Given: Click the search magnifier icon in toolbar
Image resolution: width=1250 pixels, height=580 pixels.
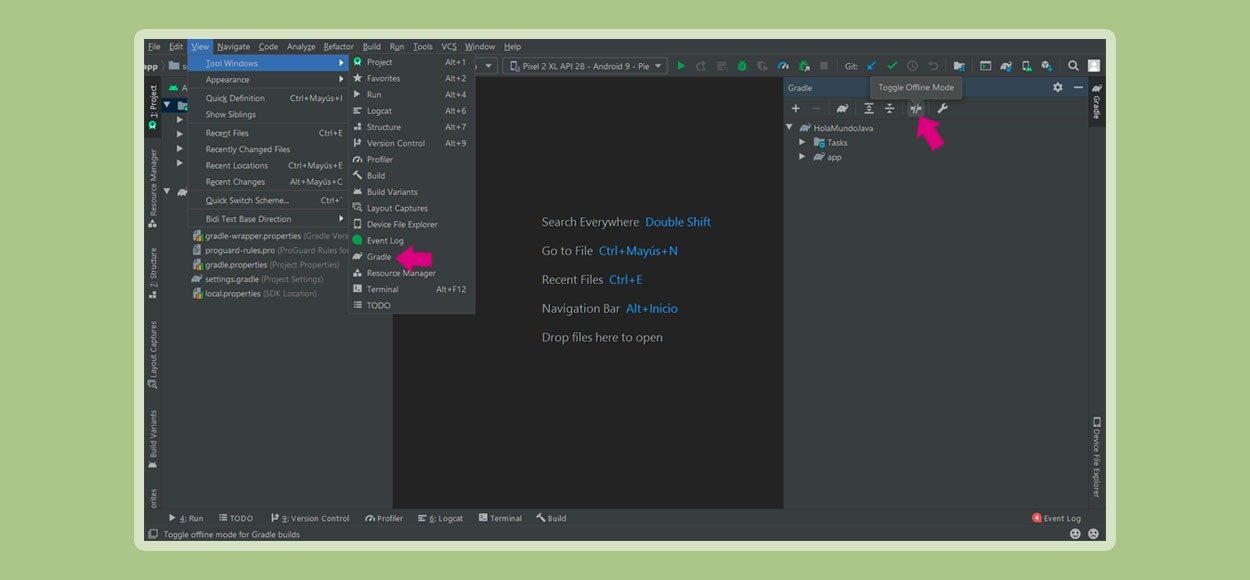Looking at the screenshot, I should (x=1073, y=66).
